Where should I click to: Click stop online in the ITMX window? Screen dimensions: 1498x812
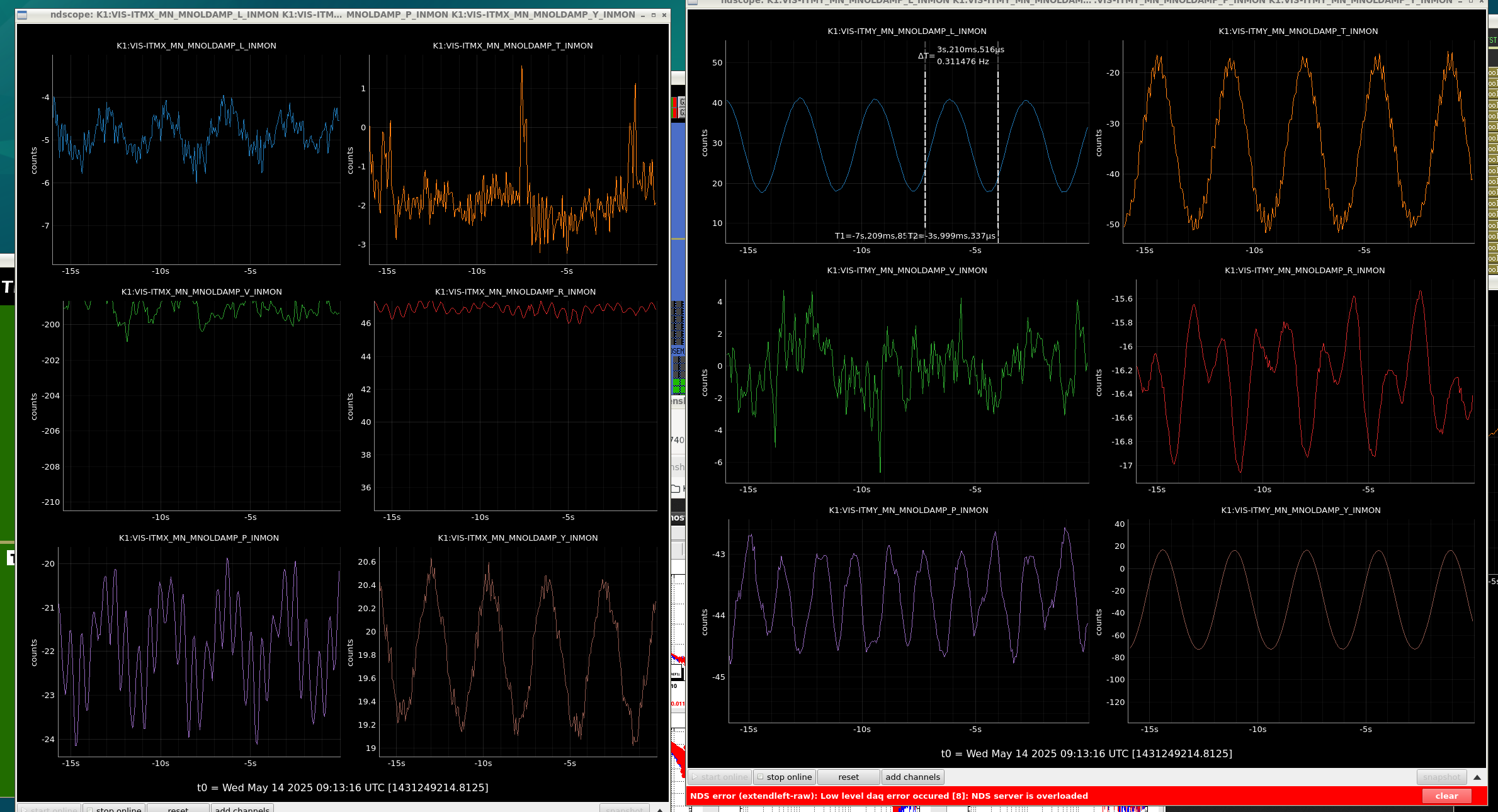pos(114,808)
